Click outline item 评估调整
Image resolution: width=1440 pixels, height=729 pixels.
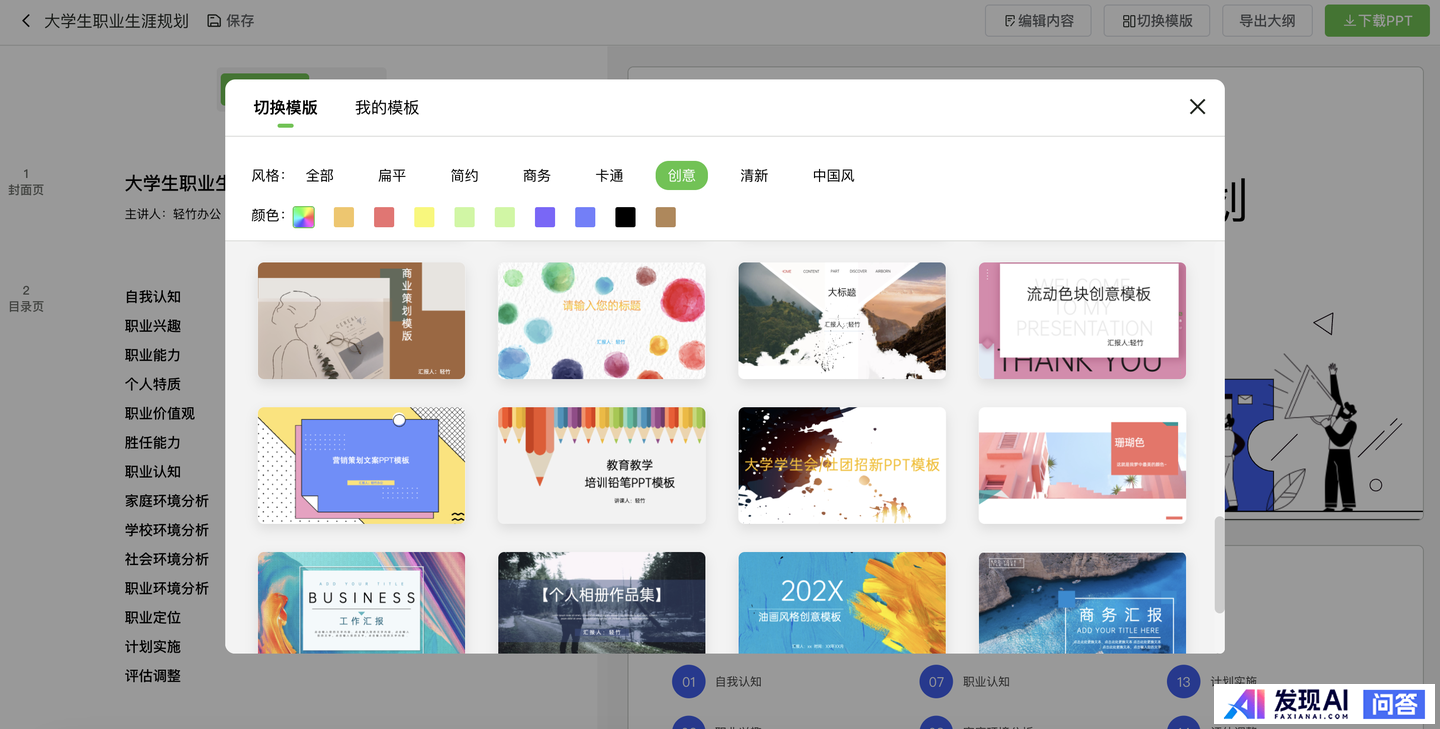tap(153, 676)
